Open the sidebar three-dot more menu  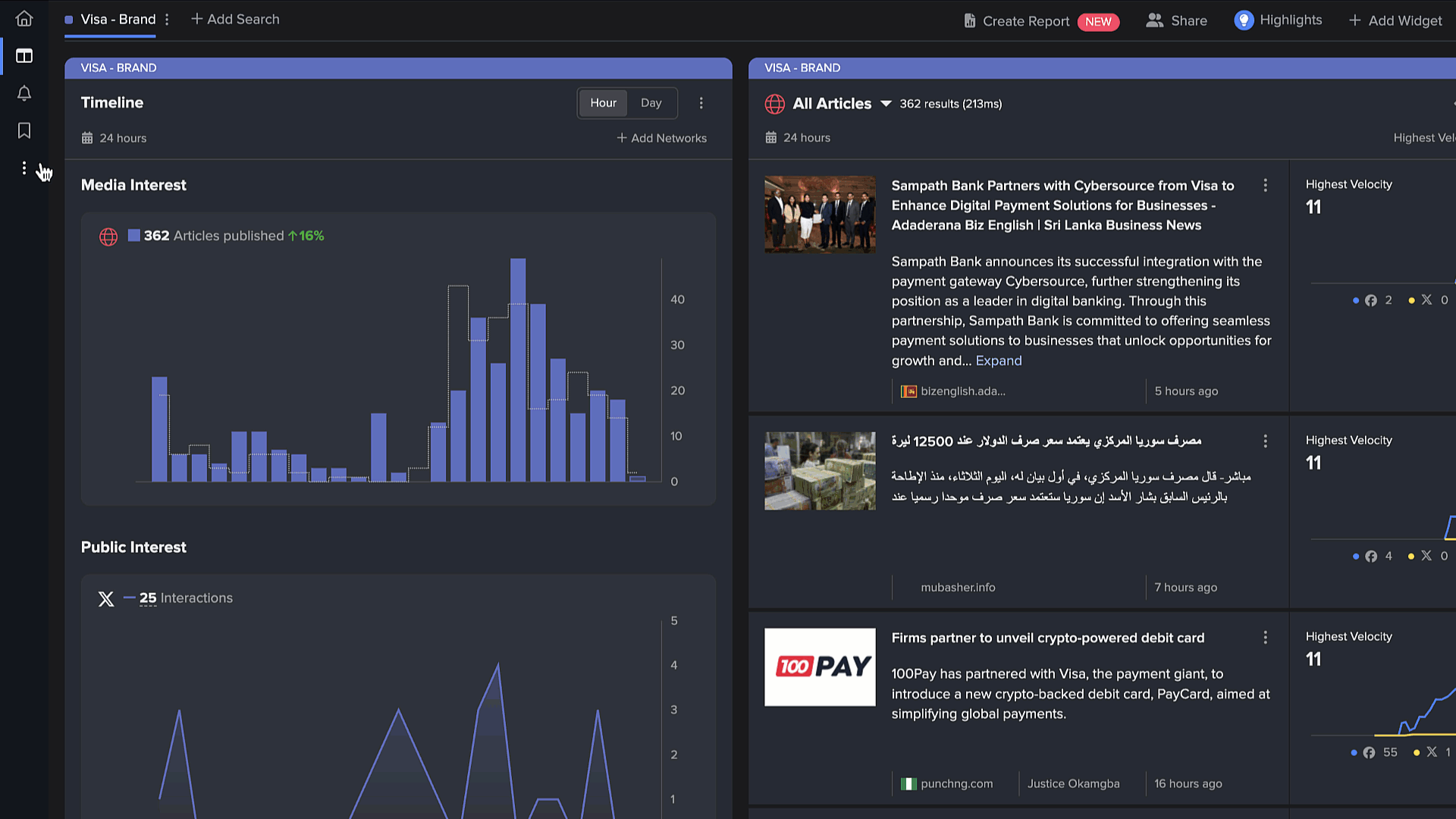tap(24, 168)
